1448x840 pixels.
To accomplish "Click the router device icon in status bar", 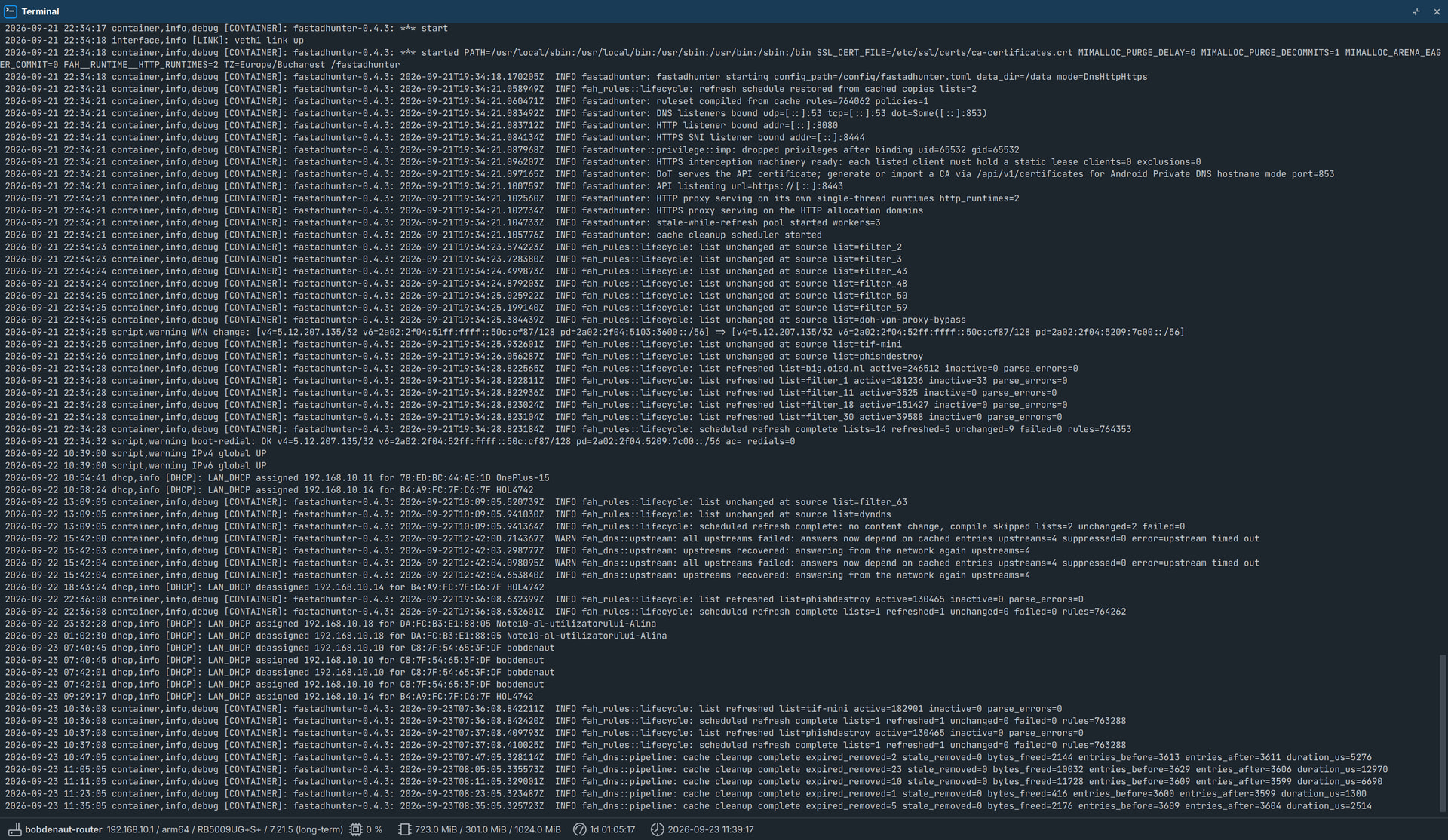I will click(x=14, y=829).
